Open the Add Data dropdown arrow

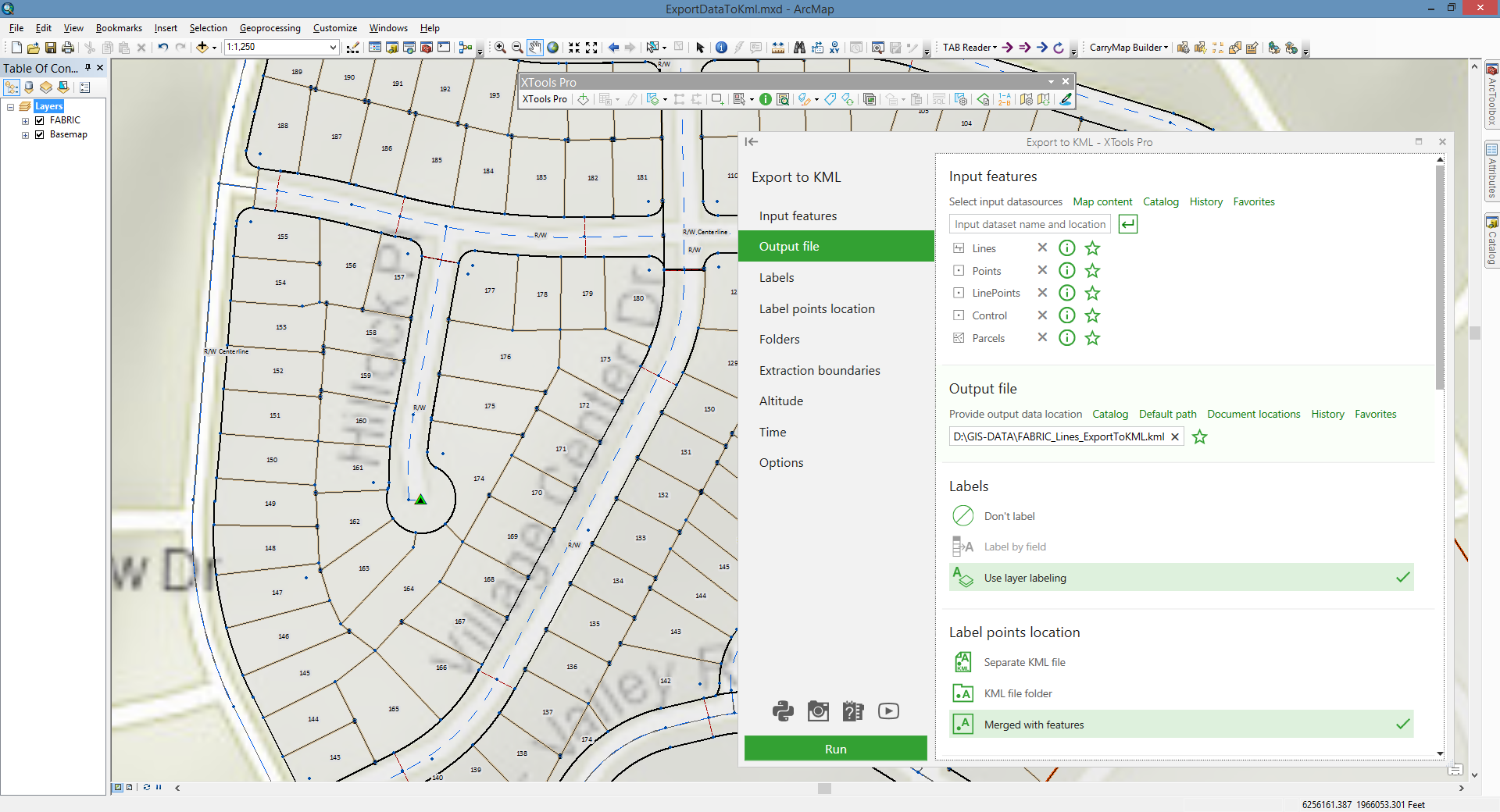coord(214,48)
